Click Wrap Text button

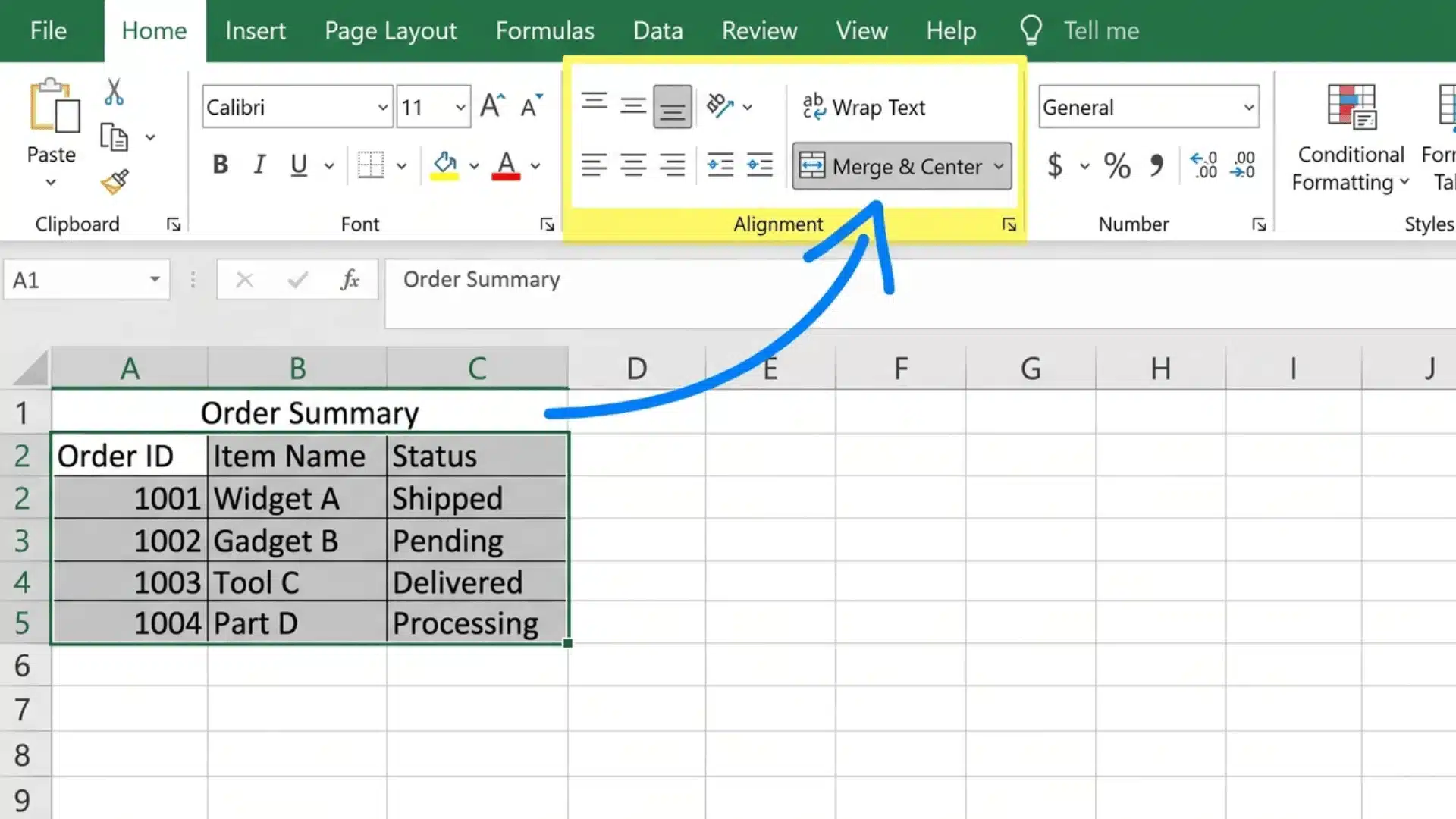pyautogui.click(x=864, y=107)
